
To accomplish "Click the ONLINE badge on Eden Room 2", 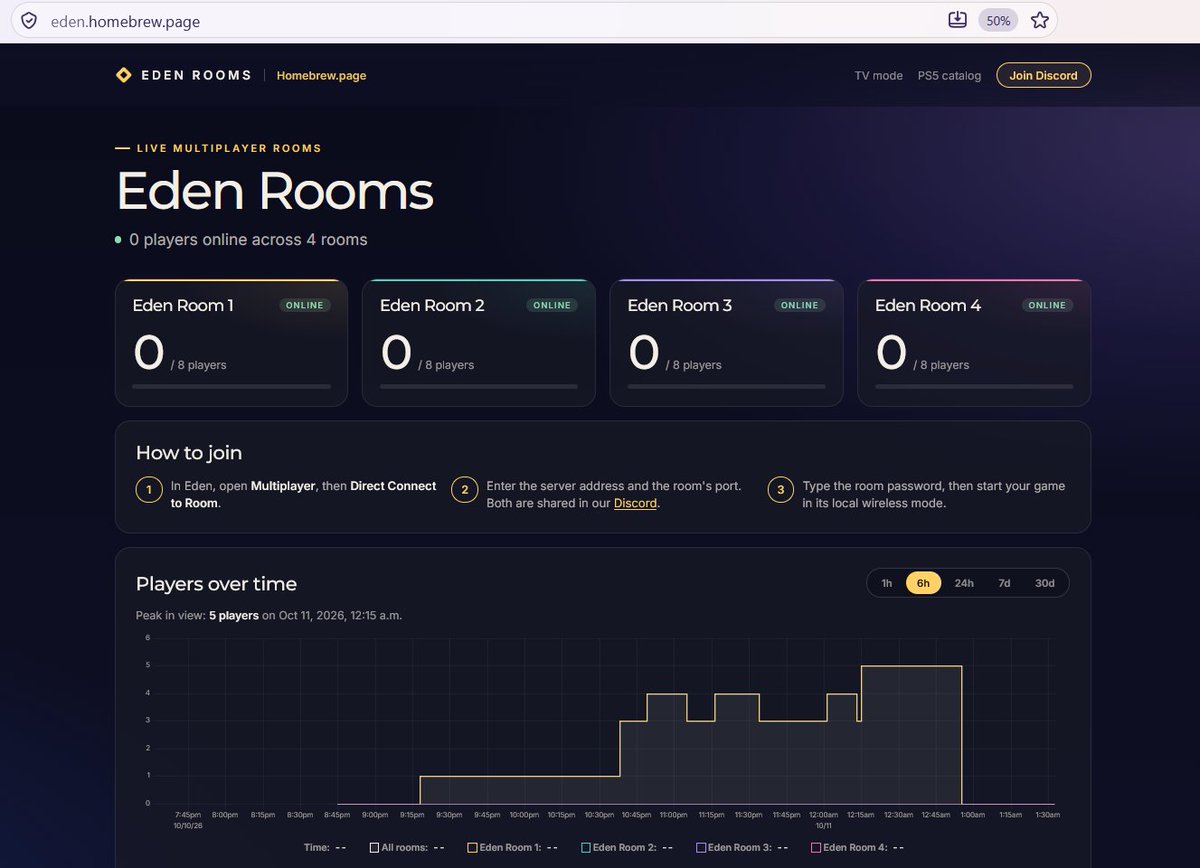I will coord(552,305).
